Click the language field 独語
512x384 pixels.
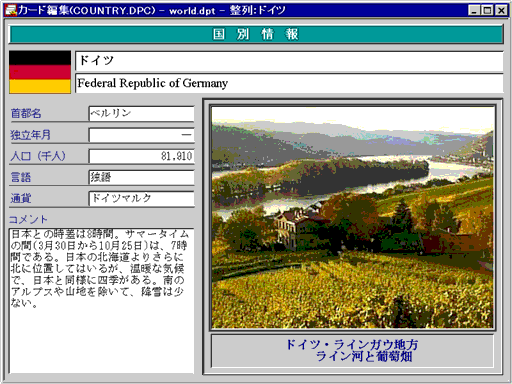142,177
